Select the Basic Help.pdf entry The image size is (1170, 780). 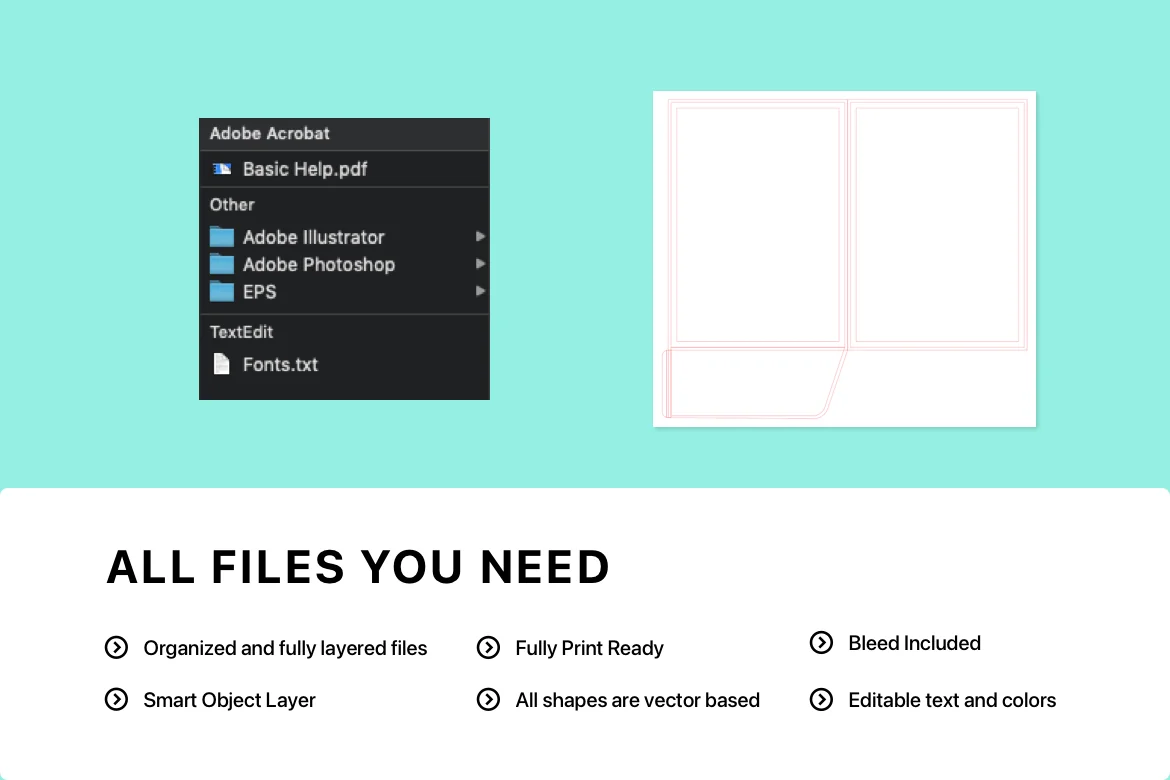tap(344, 169)
